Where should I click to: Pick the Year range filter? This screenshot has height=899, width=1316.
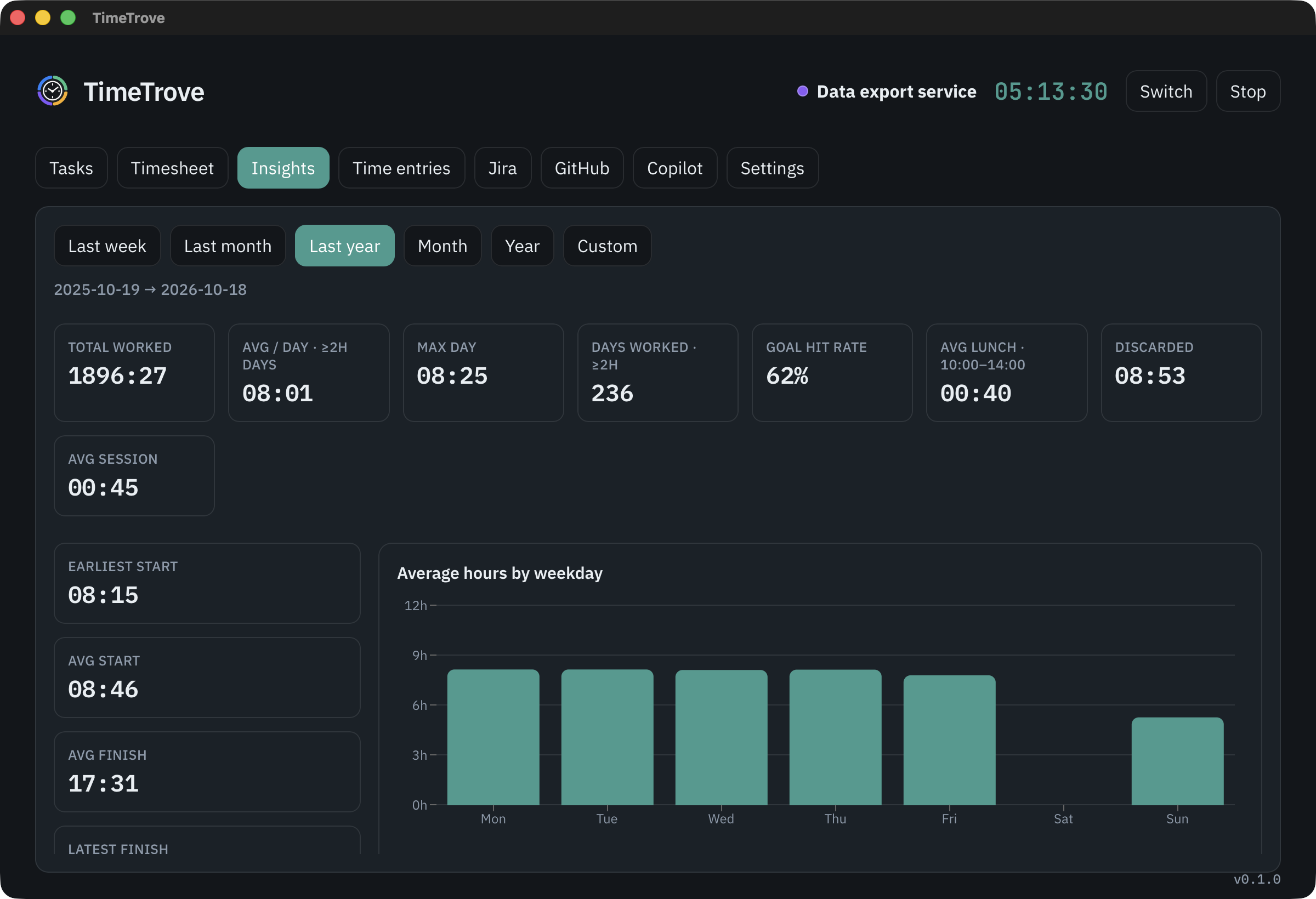click(x=522, y=246)
